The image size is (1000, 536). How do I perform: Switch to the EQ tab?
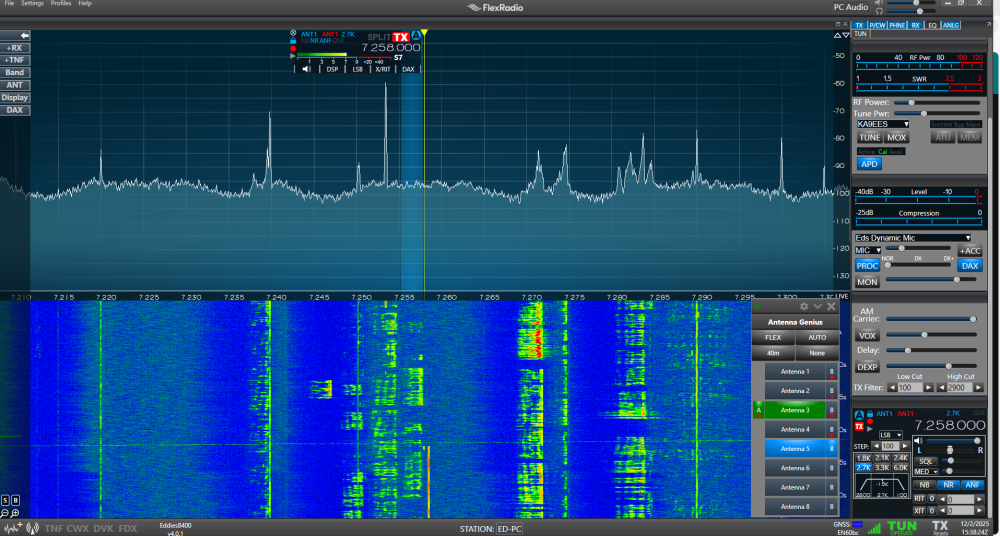(x=932, y=26)
